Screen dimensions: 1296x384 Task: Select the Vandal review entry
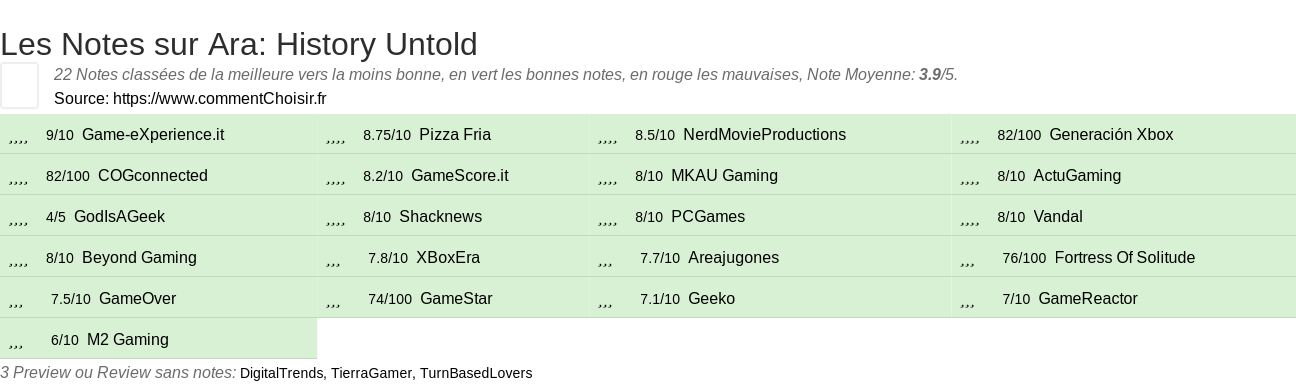click(1058, 217)
